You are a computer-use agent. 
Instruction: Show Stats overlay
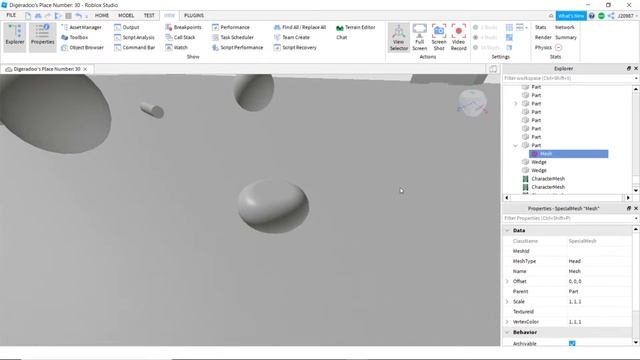coord(540,27)
